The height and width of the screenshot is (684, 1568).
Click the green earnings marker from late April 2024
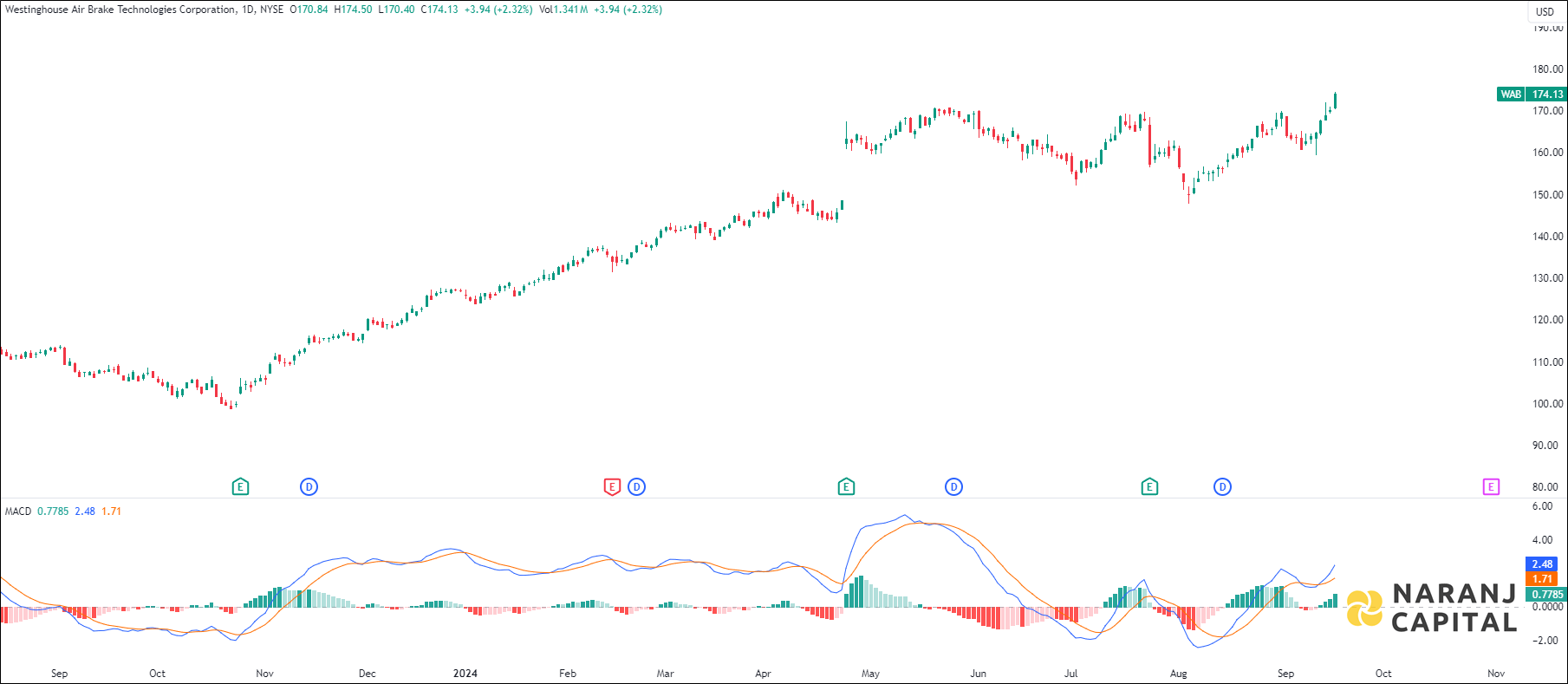pos(846,487)
